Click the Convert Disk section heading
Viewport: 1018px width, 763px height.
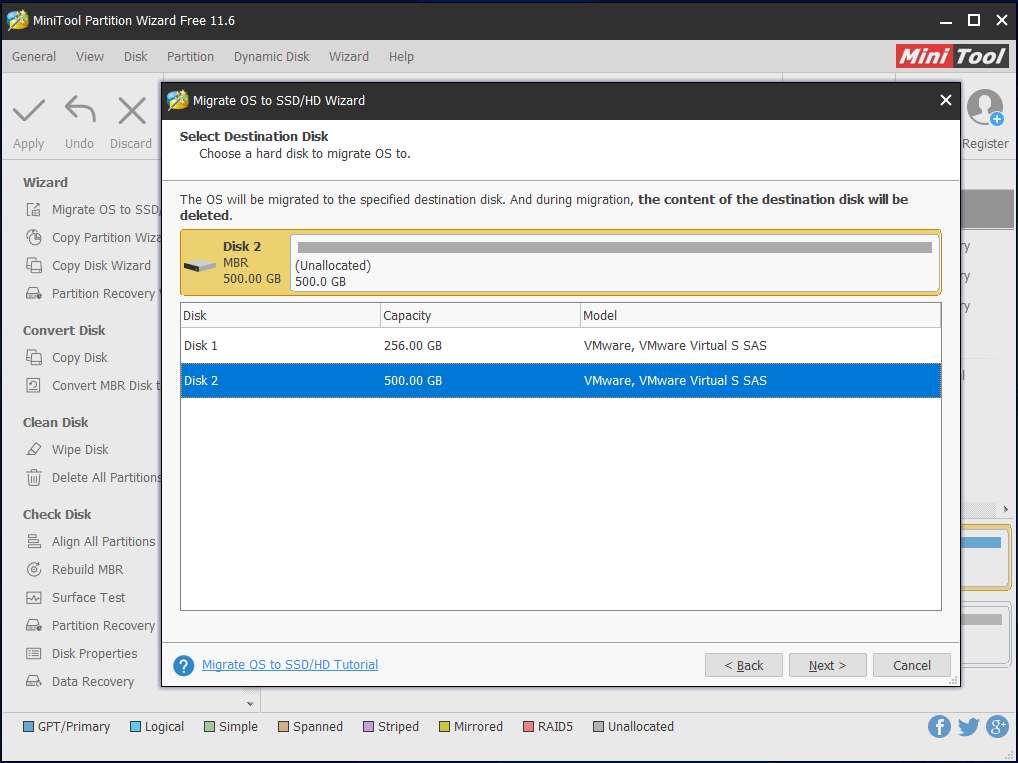tap(64, 331)
